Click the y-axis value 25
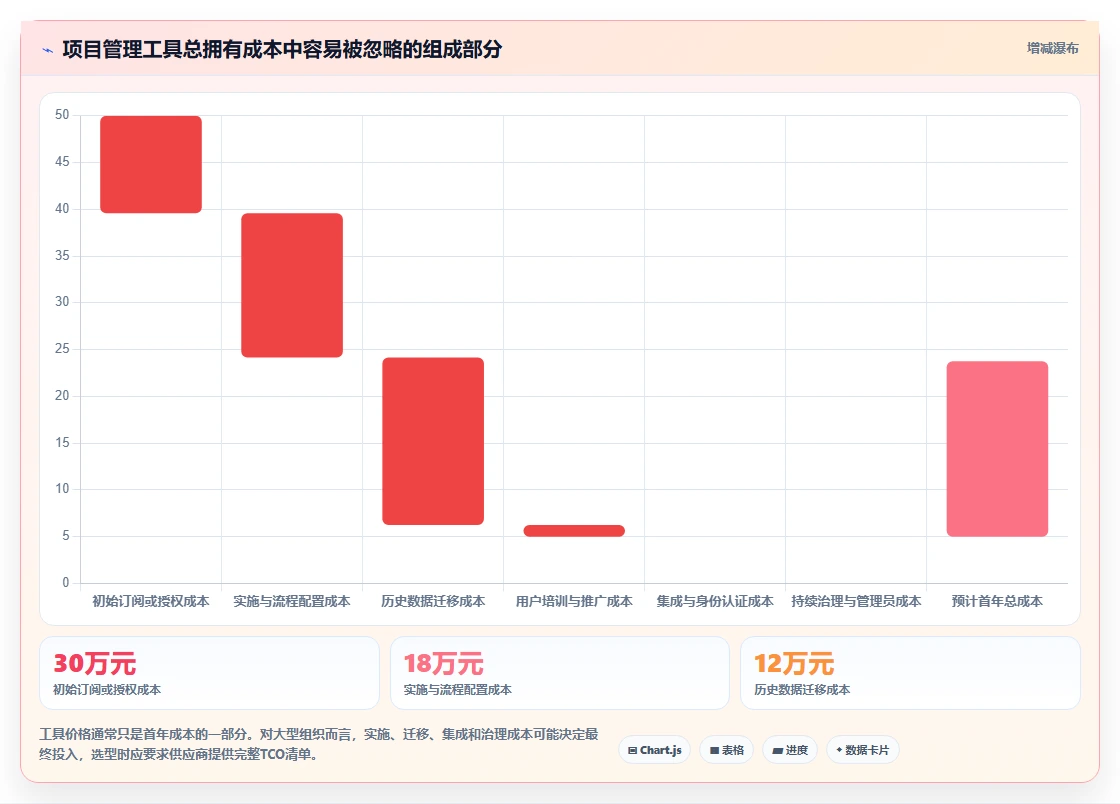This screenshot has width=1120, height=804. pyautogui.click(x=62, y=348)
